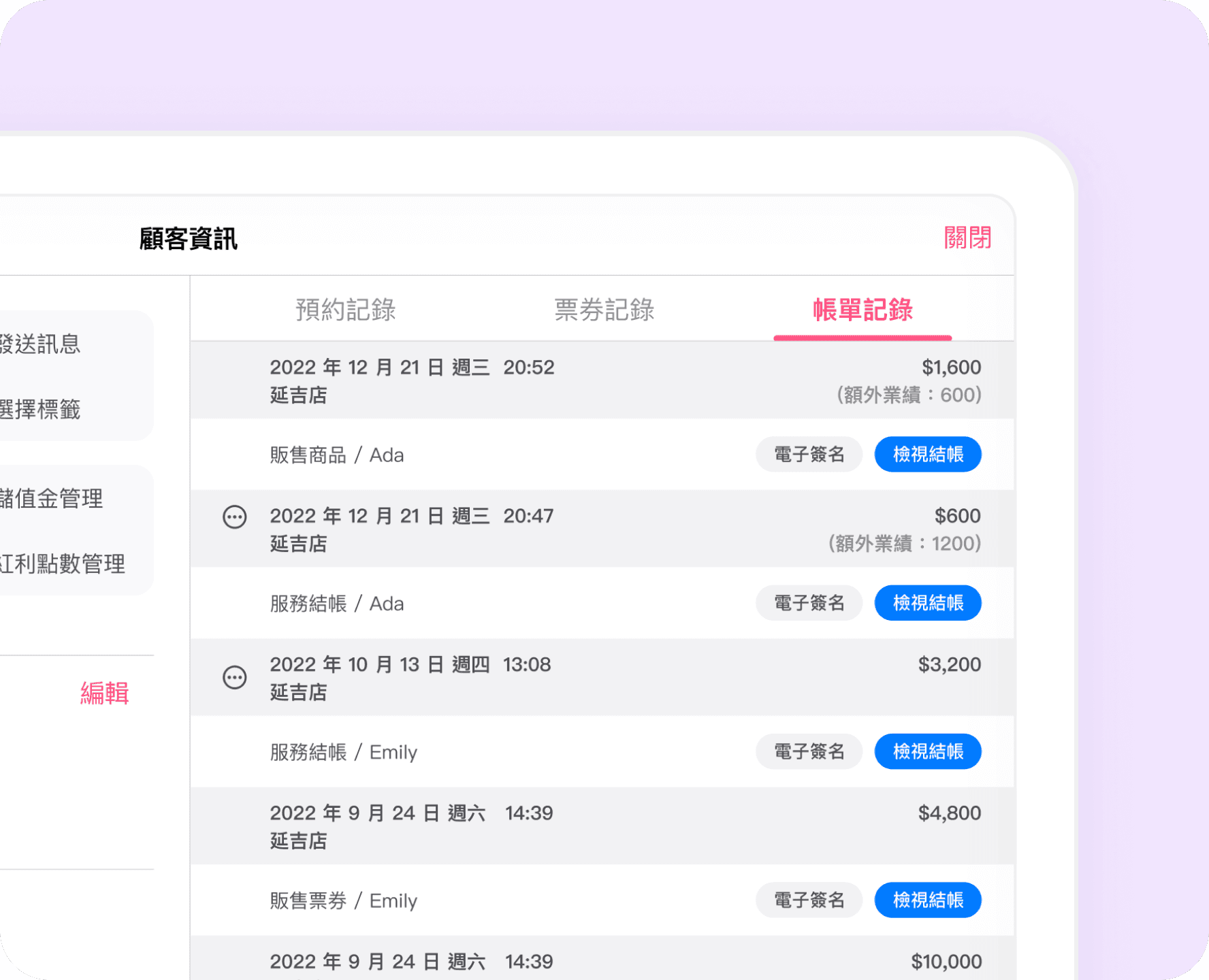Switch to the 預約記錄 tab
This screenshot has width=1209, height=980.
pos(345,310)
